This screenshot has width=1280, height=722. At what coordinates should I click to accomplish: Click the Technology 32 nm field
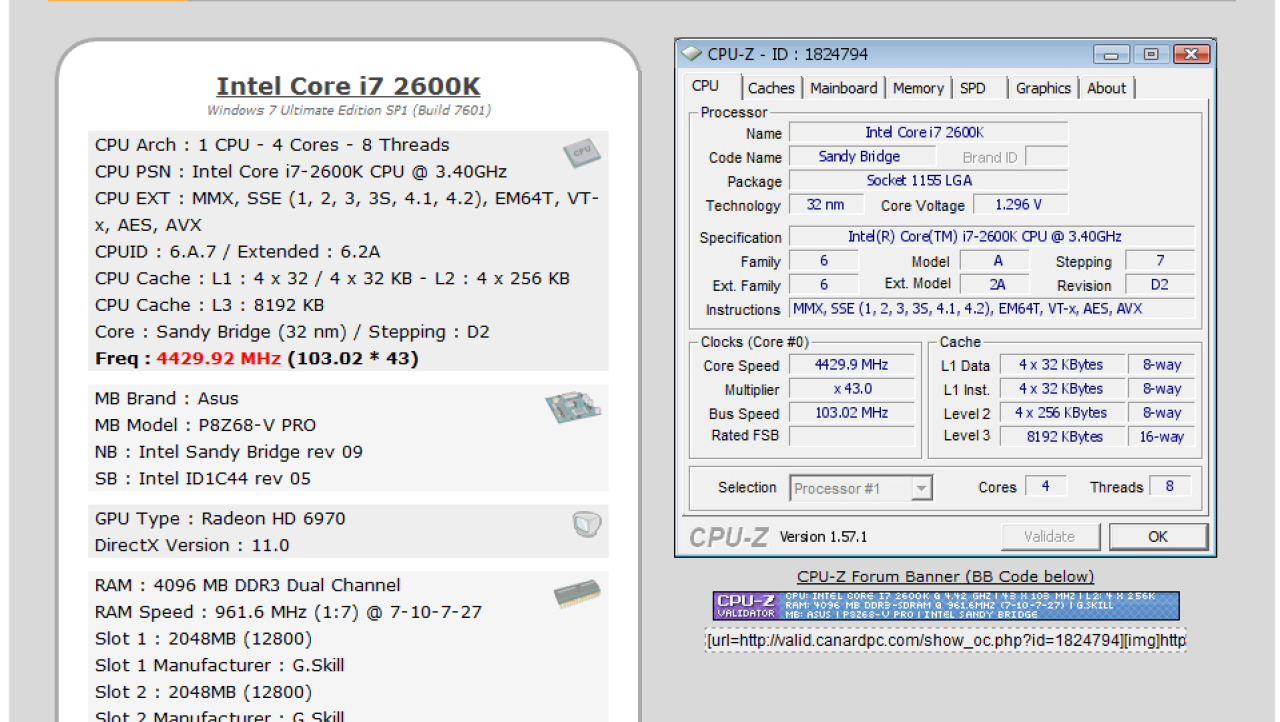pos(825,205)
